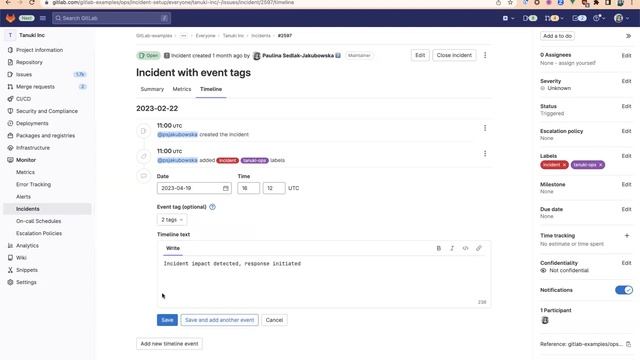Click 'Add a to do' button

[x=558, y=36]
